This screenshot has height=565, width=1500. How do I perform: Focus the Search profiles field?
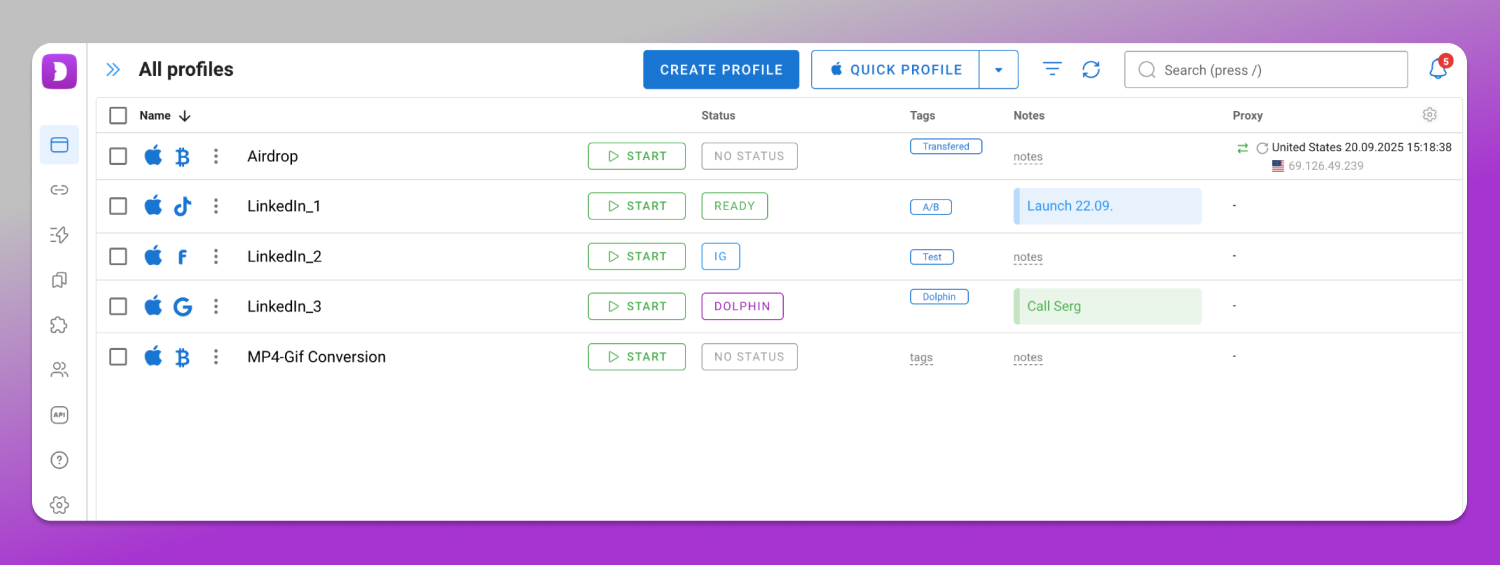pyautogui.click(x=1266, y=70)
